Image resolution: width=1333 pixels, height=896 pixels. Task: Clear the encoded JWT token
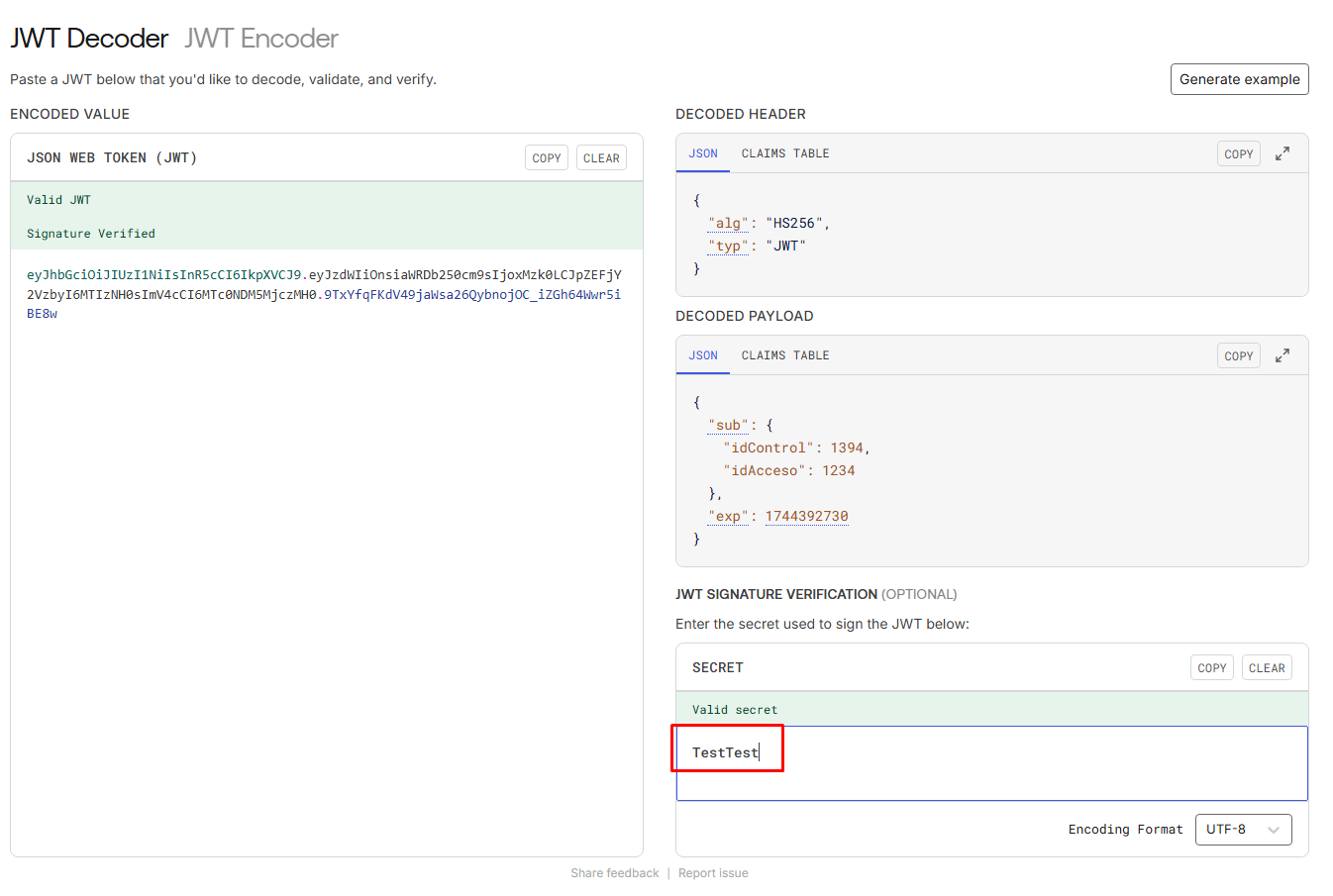601,158
